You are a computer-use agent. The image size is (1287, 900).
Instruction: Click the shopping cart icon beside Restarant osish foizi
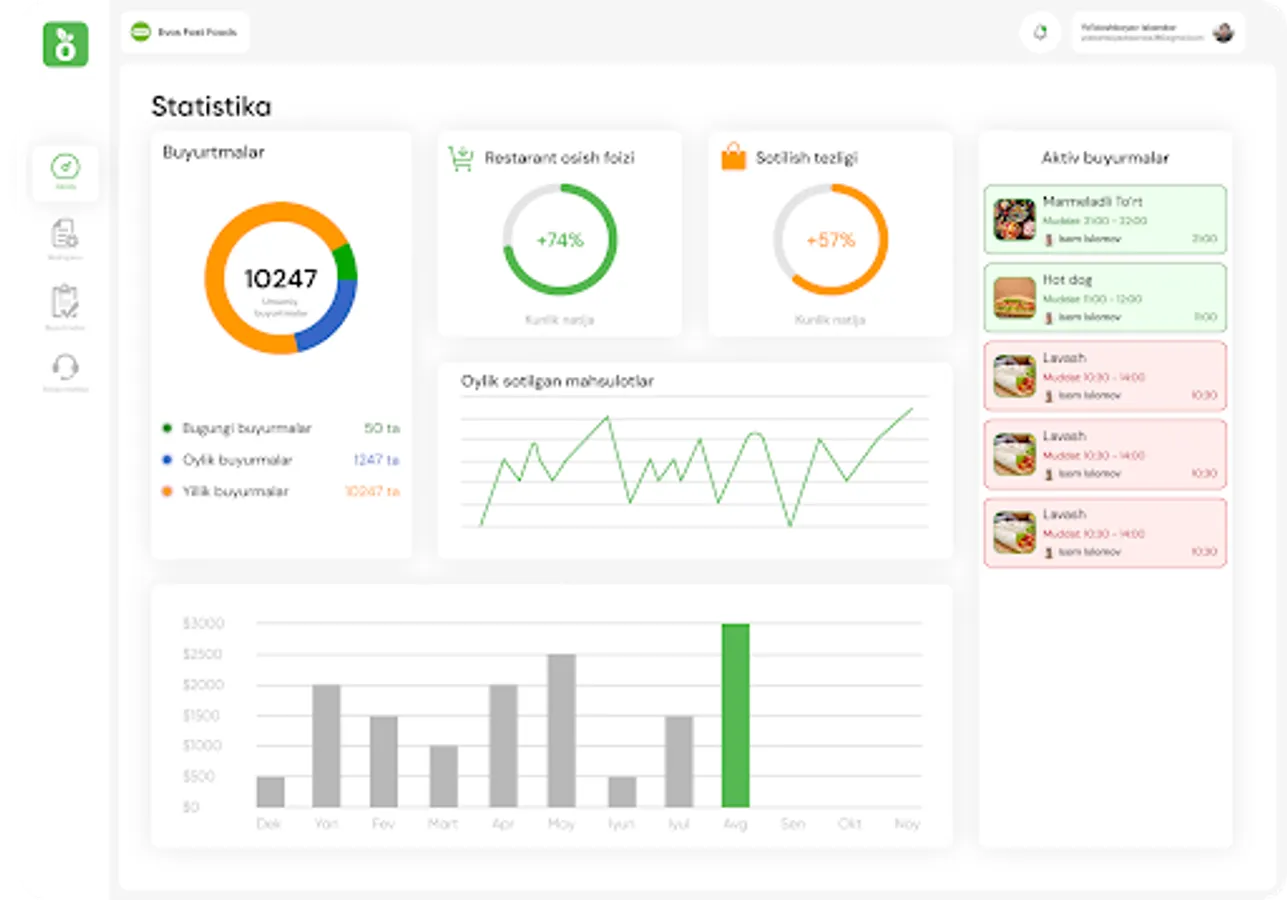(461, 158)
